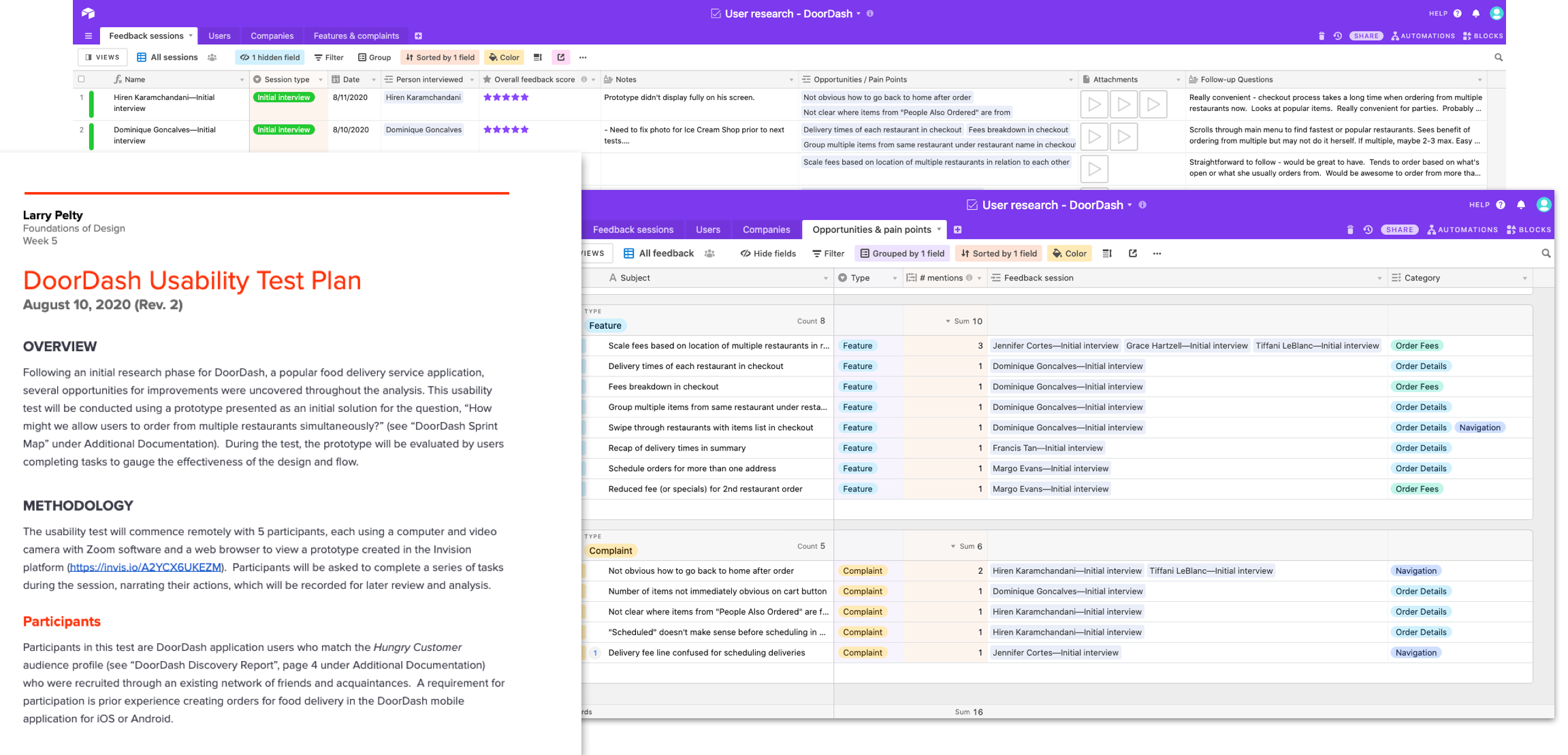This screenshot has height=755, width=1568.
Task: Open row height settings
Action: (537, 57)
